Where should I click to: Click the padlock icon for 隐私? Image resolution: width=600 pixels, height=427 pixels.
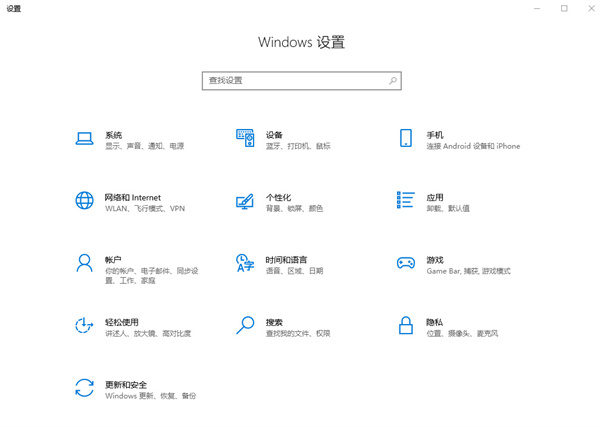pos(406,325)
